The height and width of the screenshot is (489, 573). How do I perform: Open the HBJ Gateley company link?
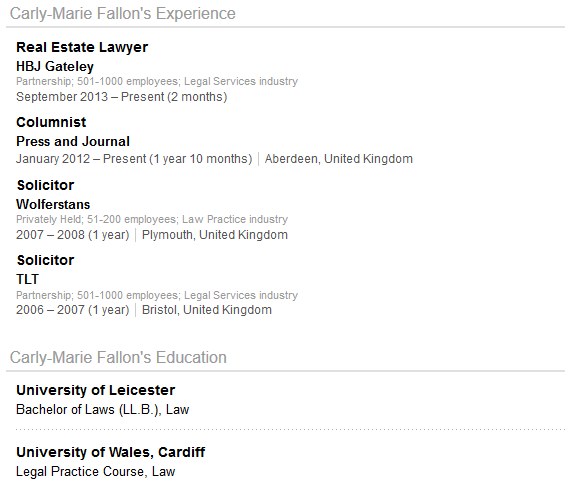click(55, 67)
